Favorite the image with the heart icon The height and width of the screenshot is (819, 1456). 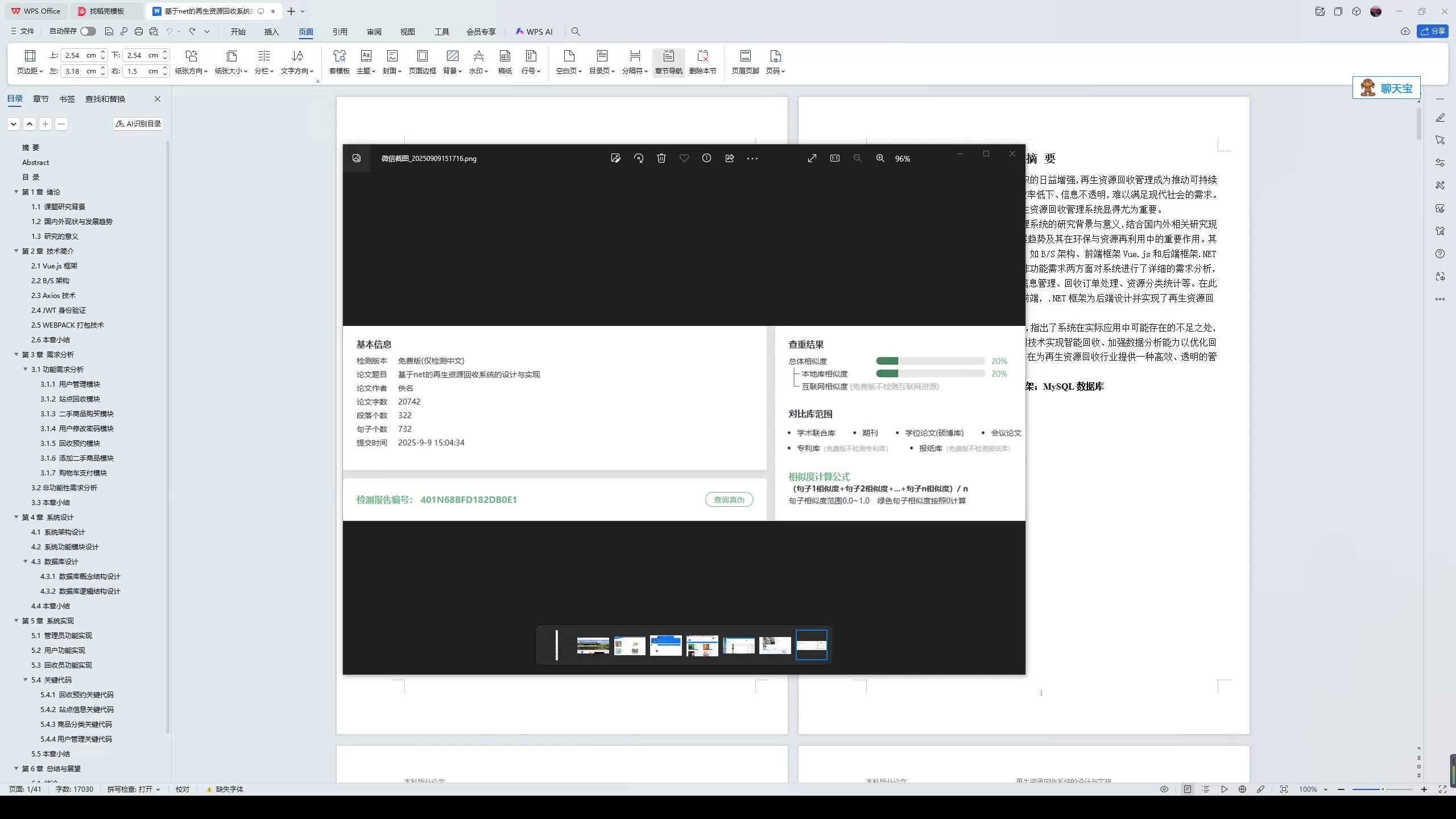[684, 158]
